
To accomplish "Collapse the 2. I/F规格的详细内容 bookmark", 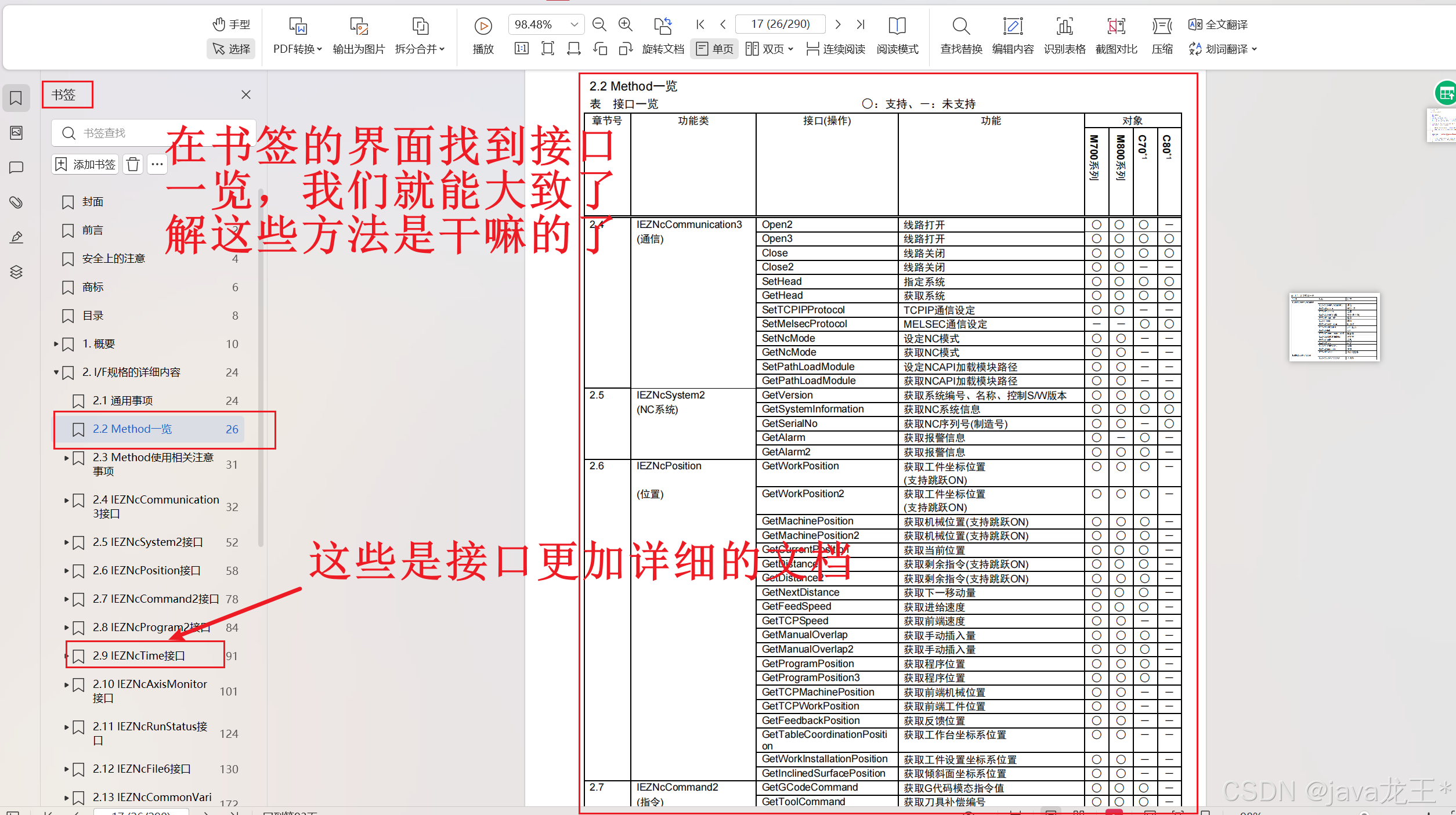I will pos(56,372).
